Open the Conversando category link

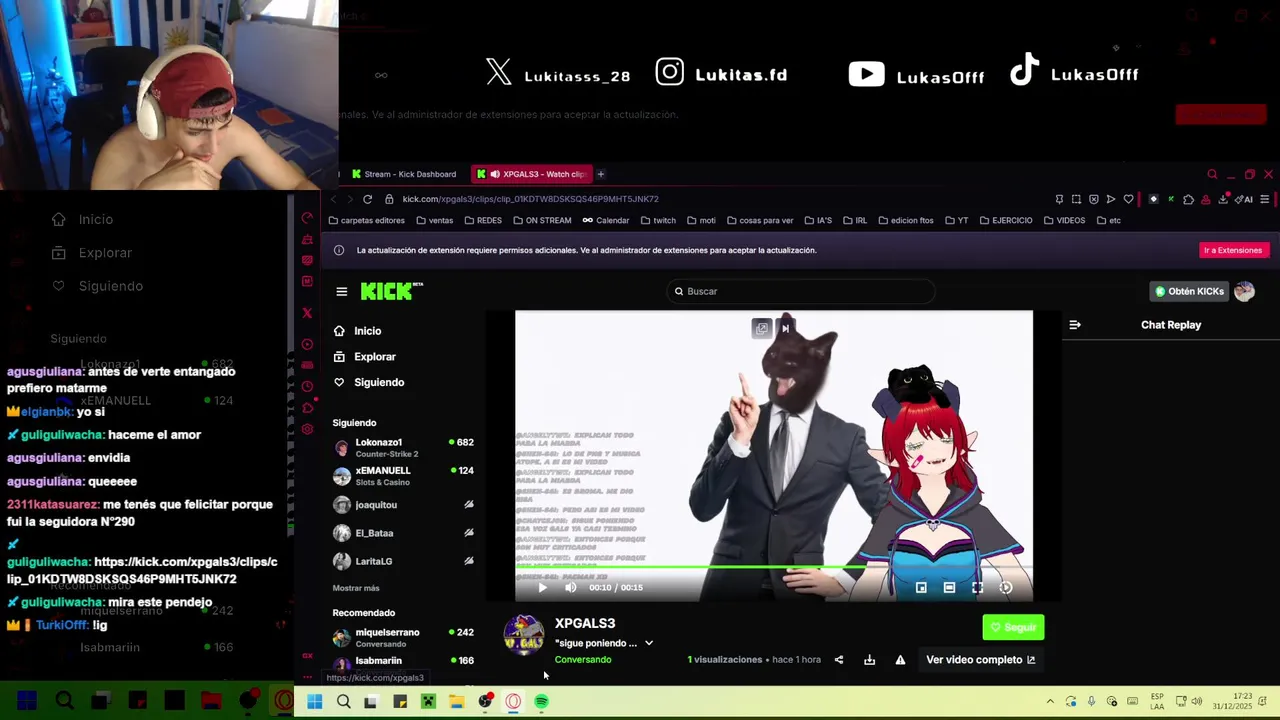coord(583,660)
